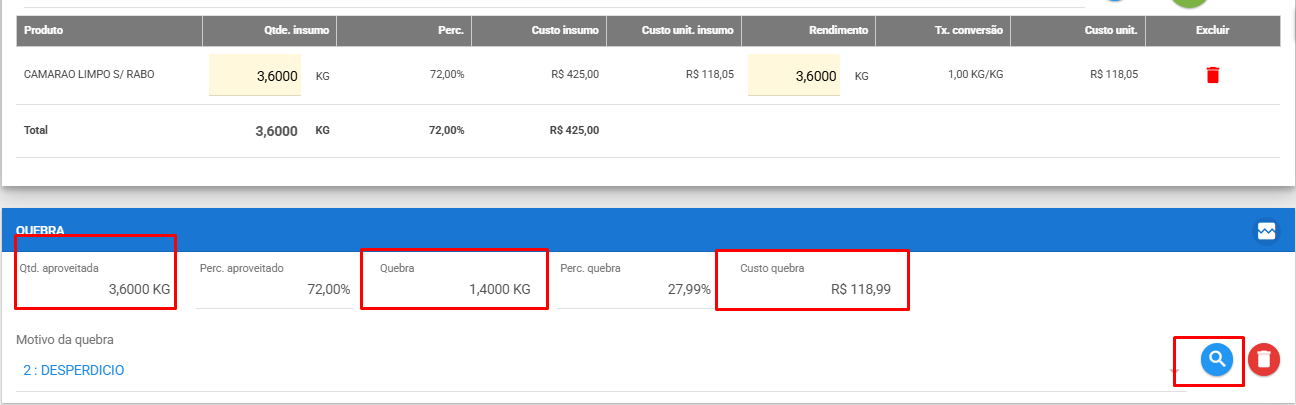Remove the quebra reason with red trash
Image resolution: width=1296 pixels, height=405 pixels.
pos(1264,359)
